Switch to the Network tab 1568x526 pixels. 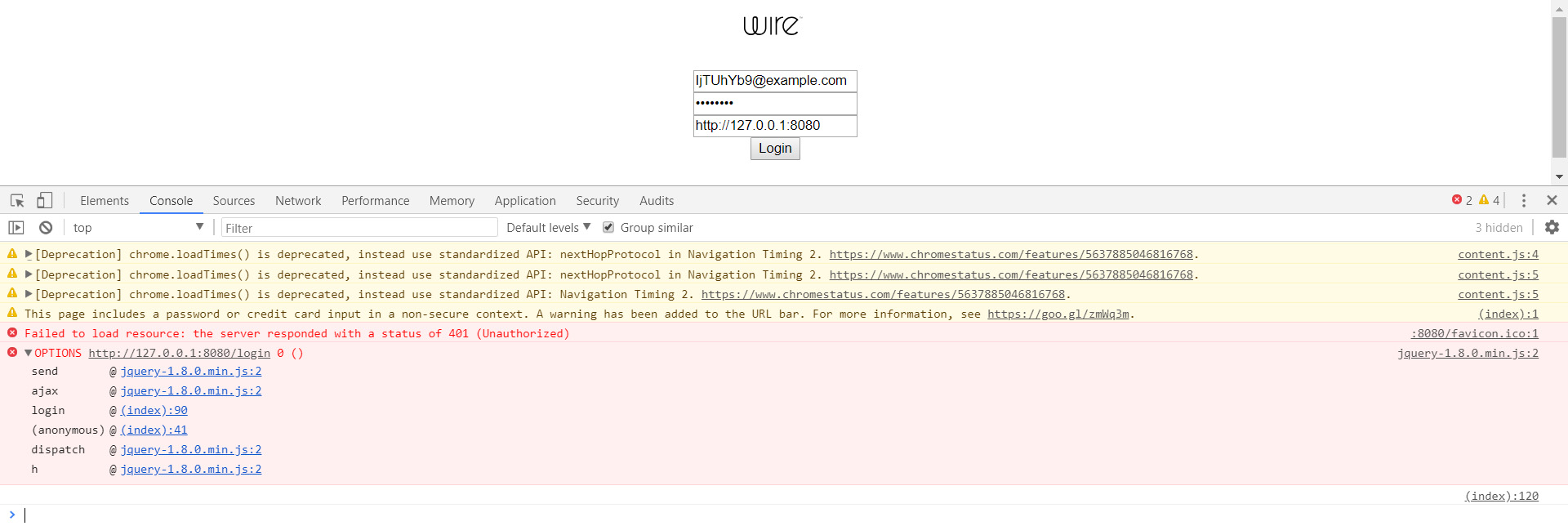click(297, 200)
